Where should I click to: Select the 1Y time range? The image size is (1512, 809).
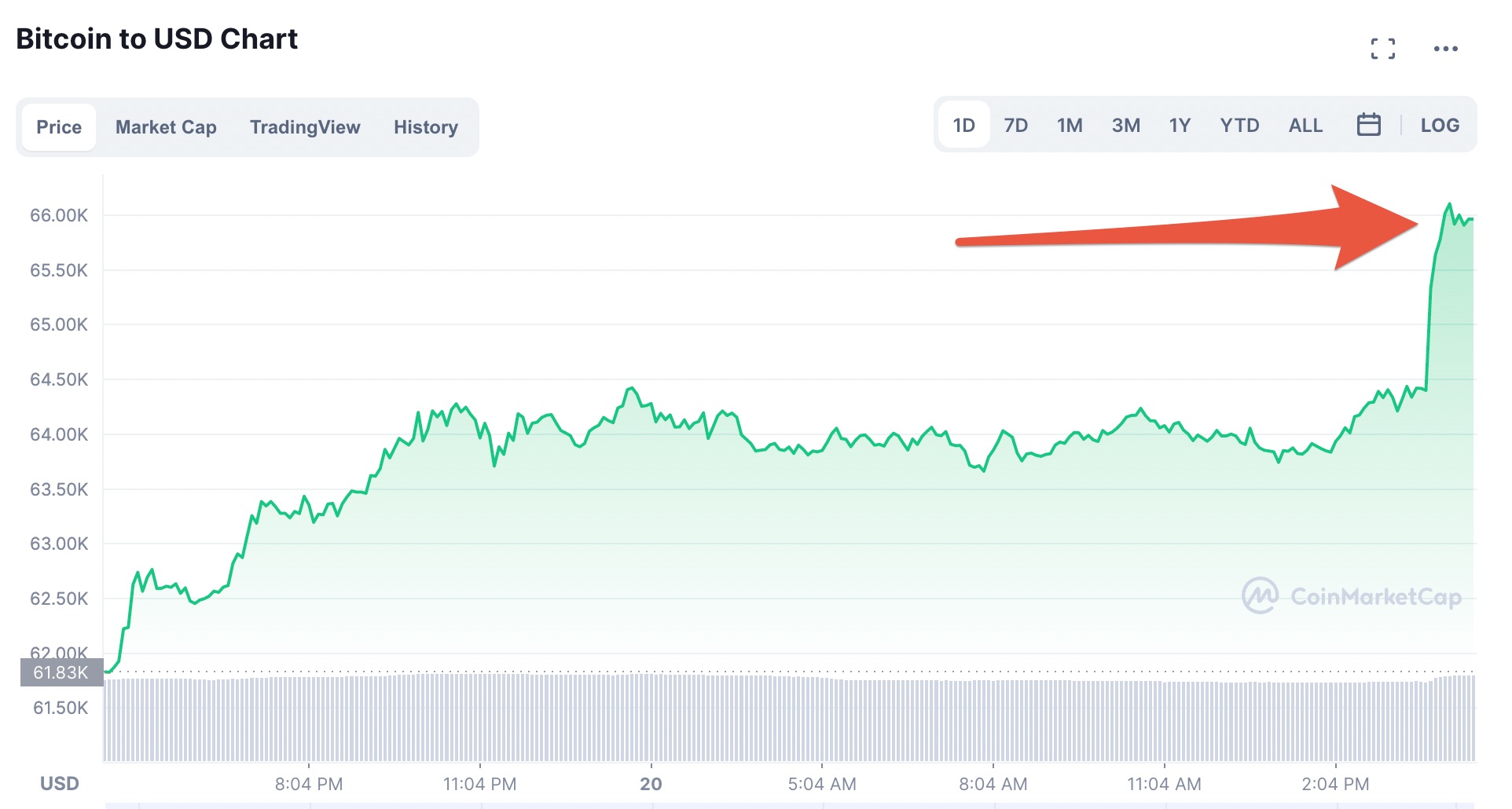click(x=1180, y=125)
